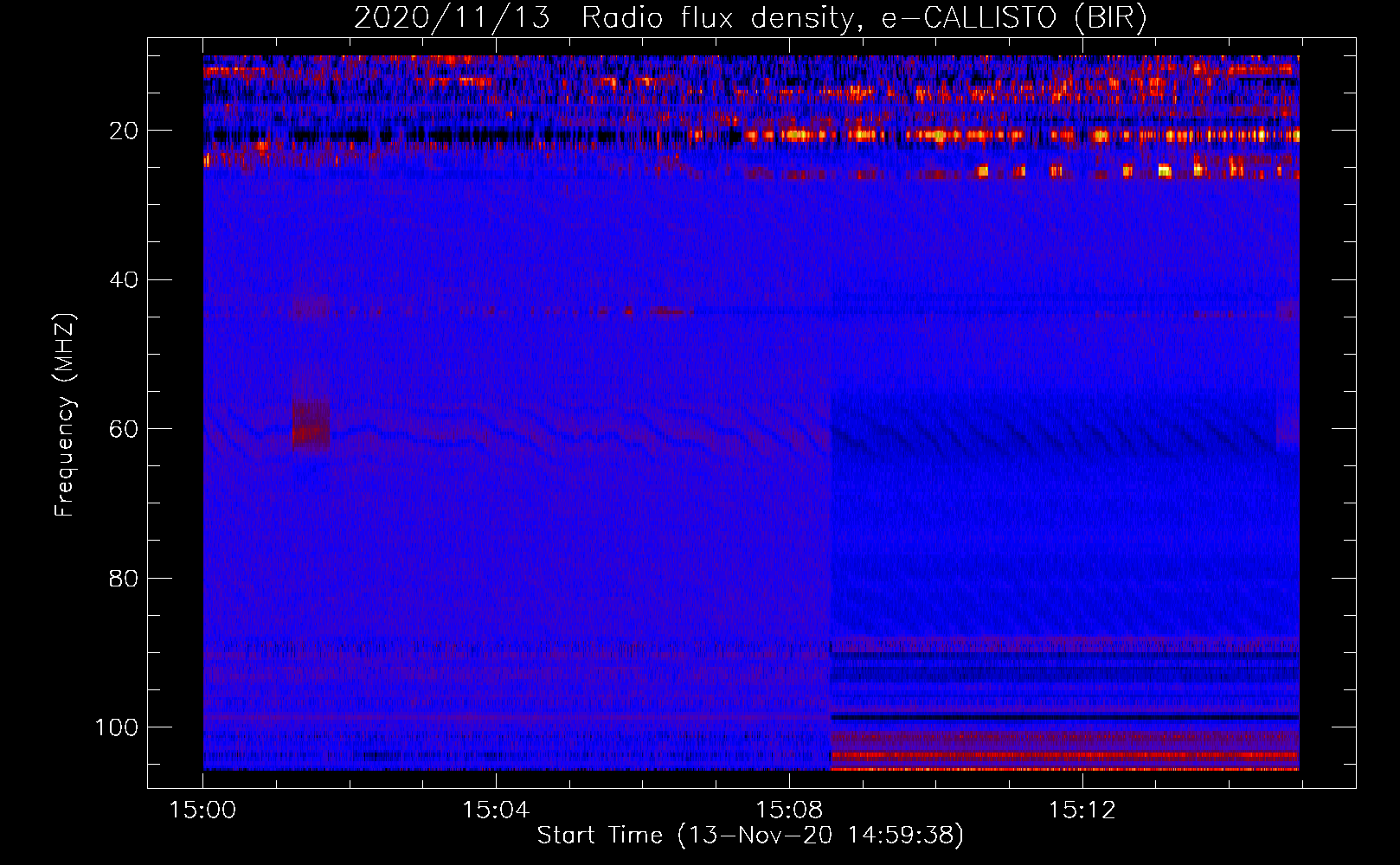
Task: Click the '100' frequency tick label
Action: tap(117, 727)
